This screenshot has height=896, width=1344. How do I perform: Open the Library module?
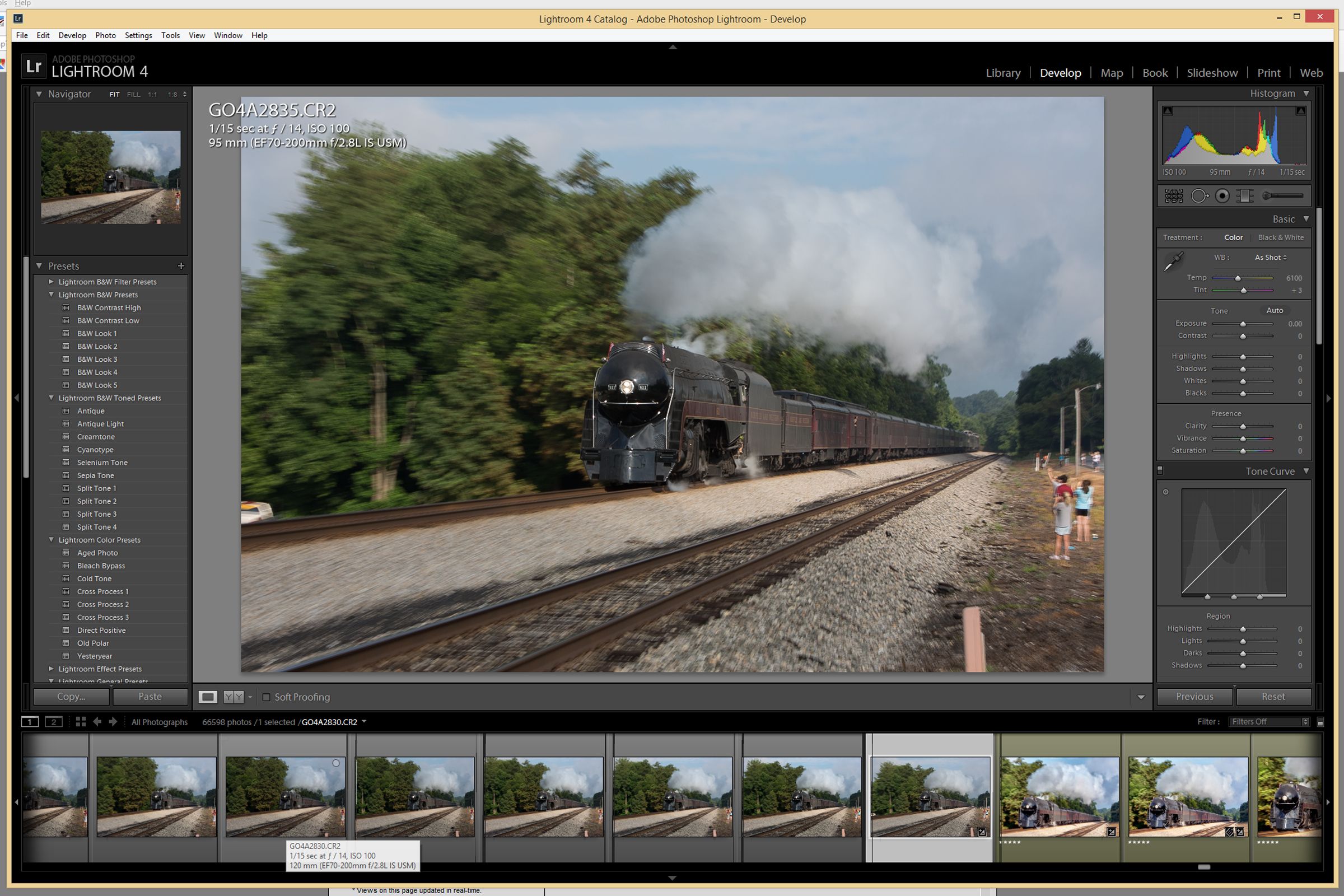pos(1003,73)
